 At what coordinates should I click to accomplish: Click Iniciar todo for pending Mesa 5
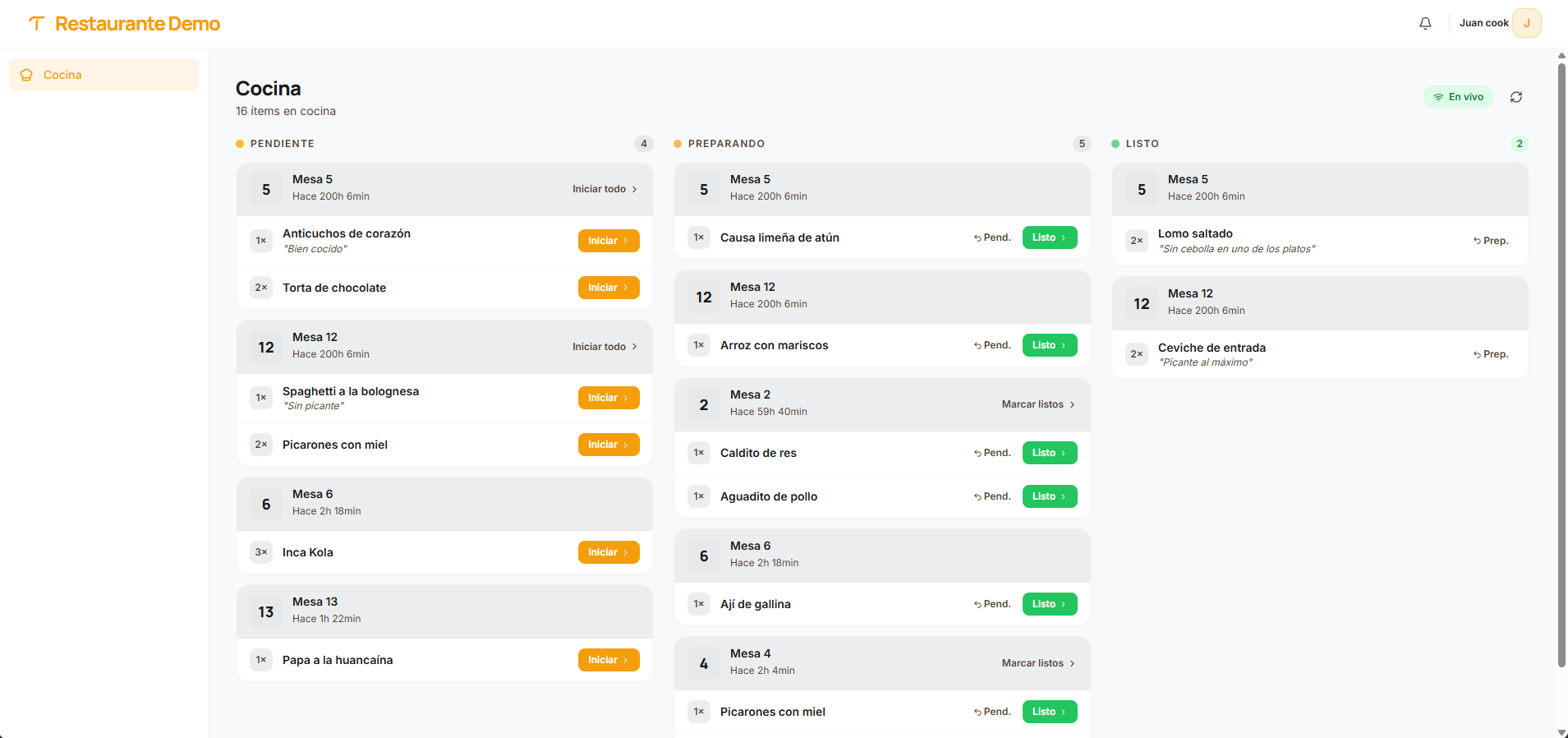(605, 189)
